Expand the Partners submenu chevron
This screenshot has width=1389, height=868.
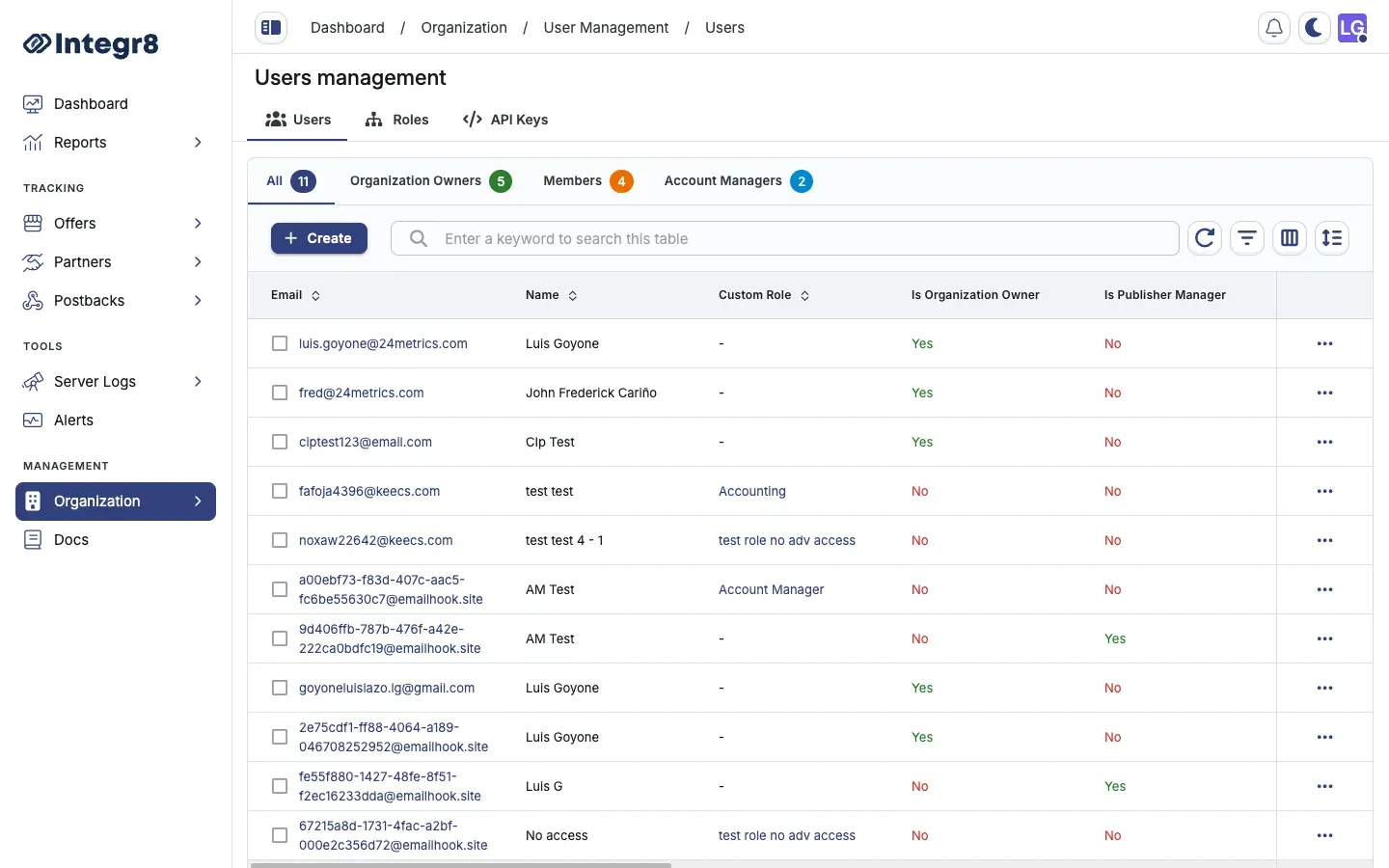[x=198, y=261]
